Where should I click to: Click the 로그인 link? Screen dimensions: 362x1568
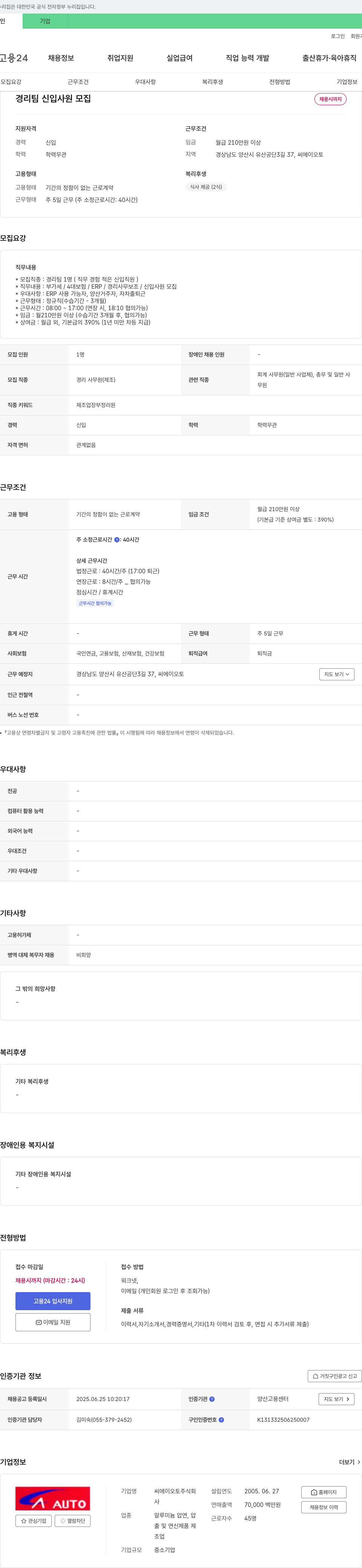337,37
